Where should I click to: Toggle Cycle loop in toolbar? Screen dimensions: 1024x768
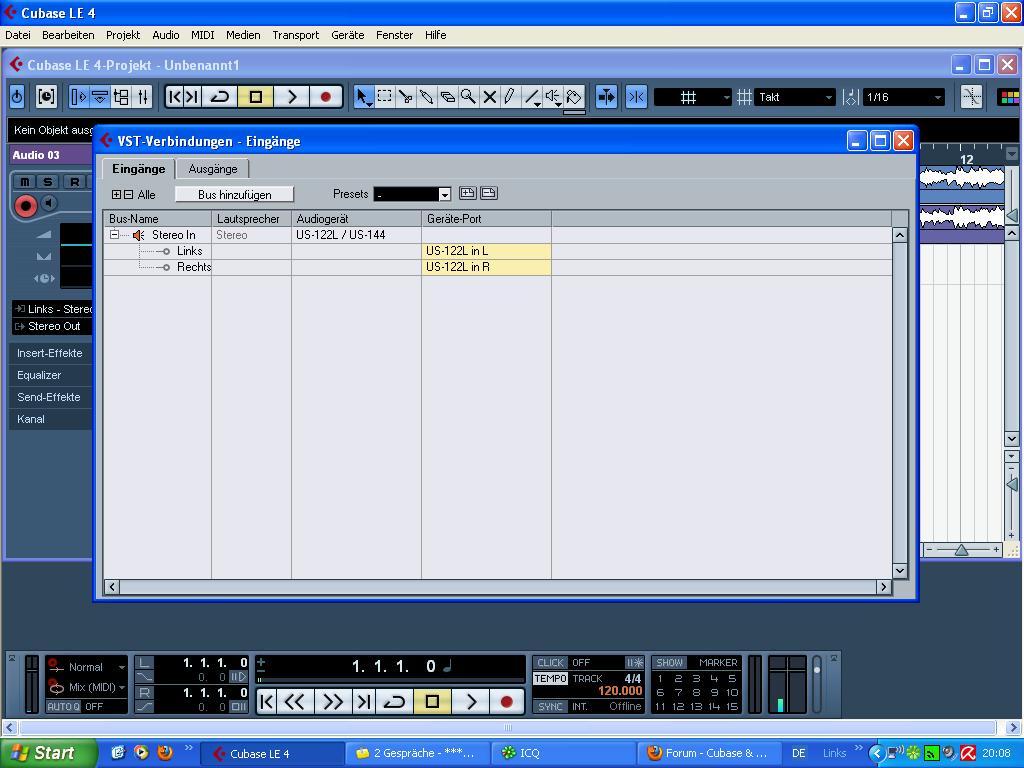[219, 97]
